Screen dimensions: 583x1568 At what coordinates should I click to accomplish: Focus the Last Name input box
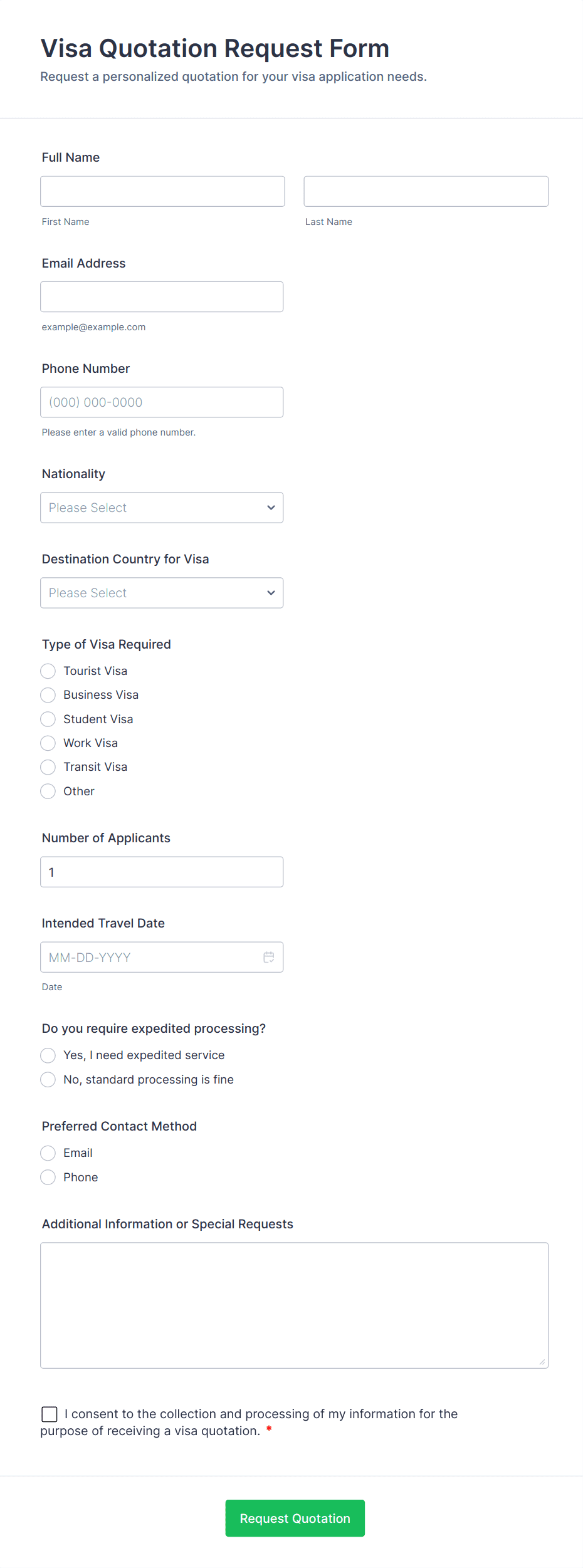[x=426, y=191]
